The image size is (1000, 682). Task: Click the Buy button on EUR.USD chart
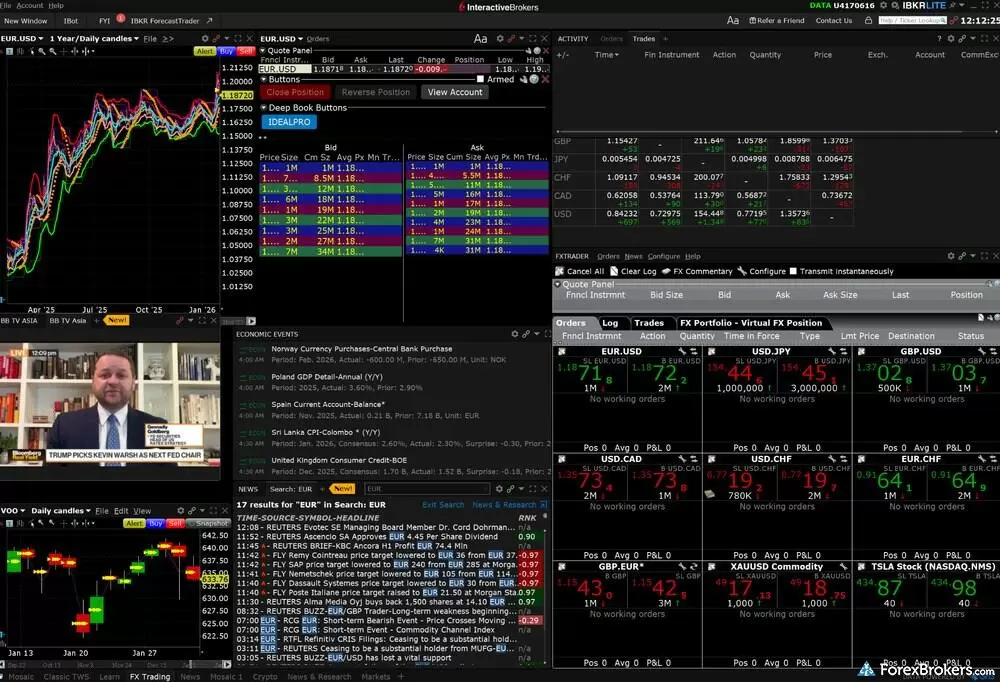point(226,51)
